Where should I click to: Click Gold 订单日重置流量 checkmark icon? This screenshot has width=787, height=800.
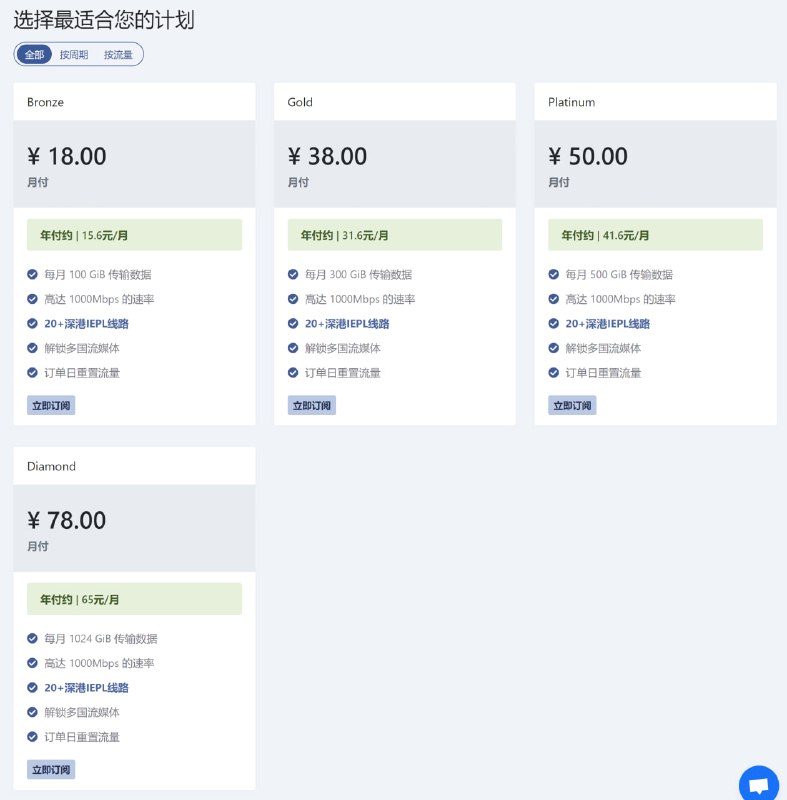pos(293,372)
